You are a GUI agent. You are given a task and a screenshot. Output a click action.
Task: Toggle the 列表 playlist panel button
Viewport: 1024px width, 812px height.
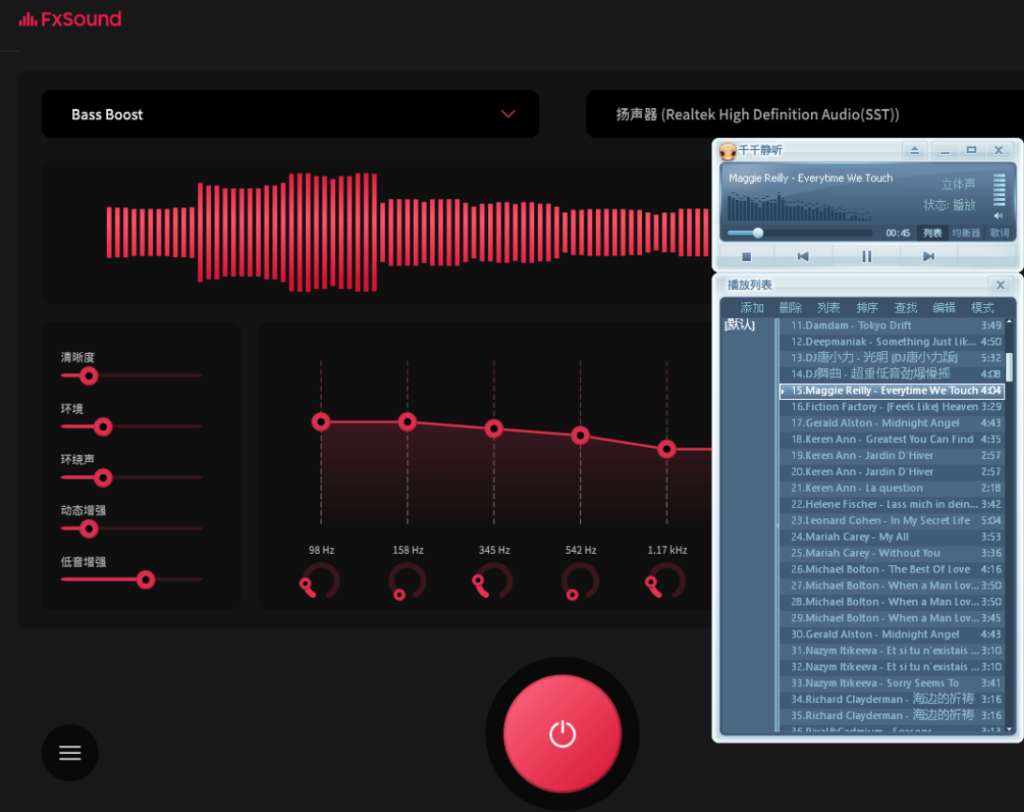pos(932,233)
